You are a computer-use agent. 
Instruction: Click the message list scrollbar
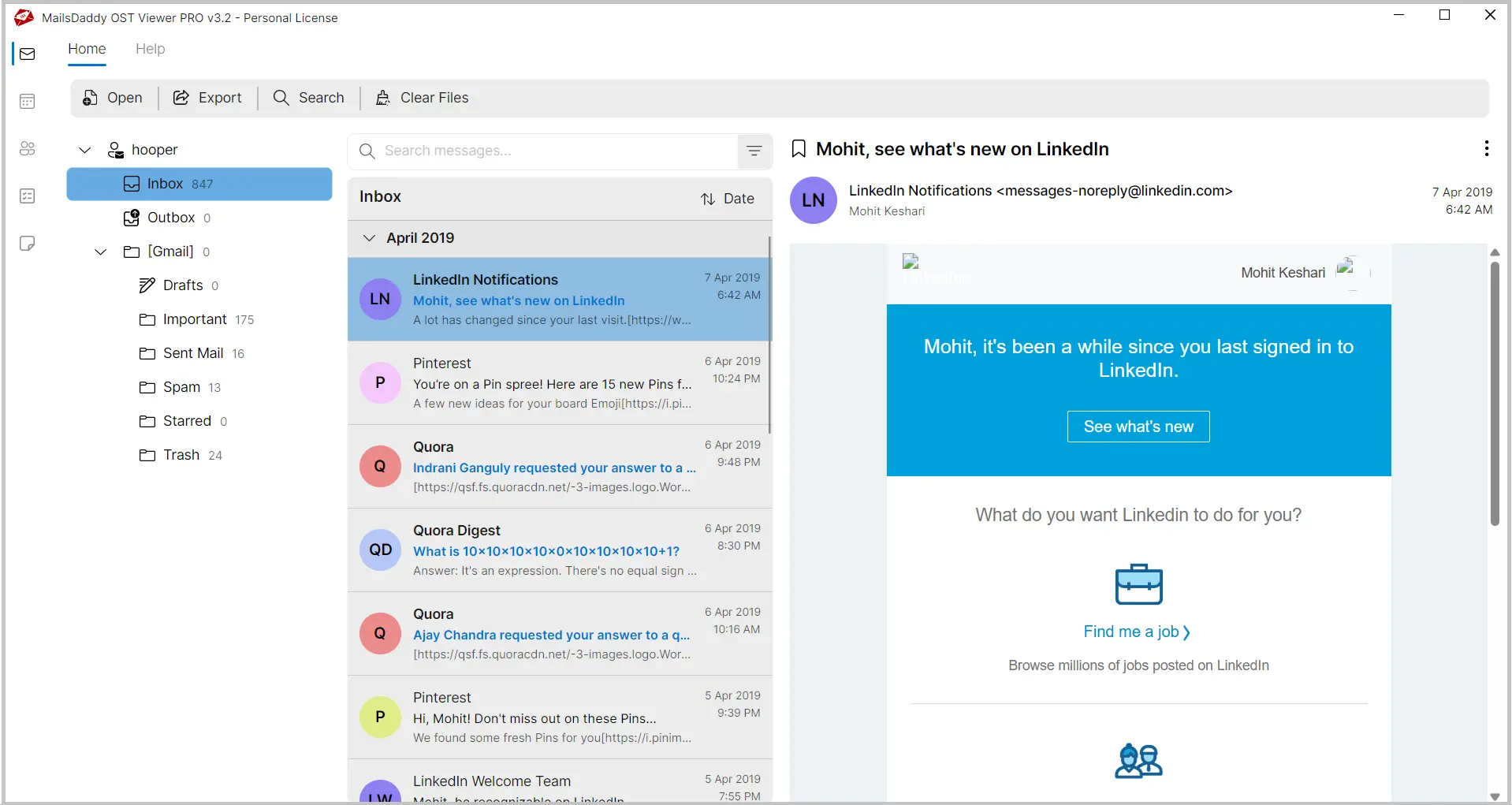[x=769, y=334]
